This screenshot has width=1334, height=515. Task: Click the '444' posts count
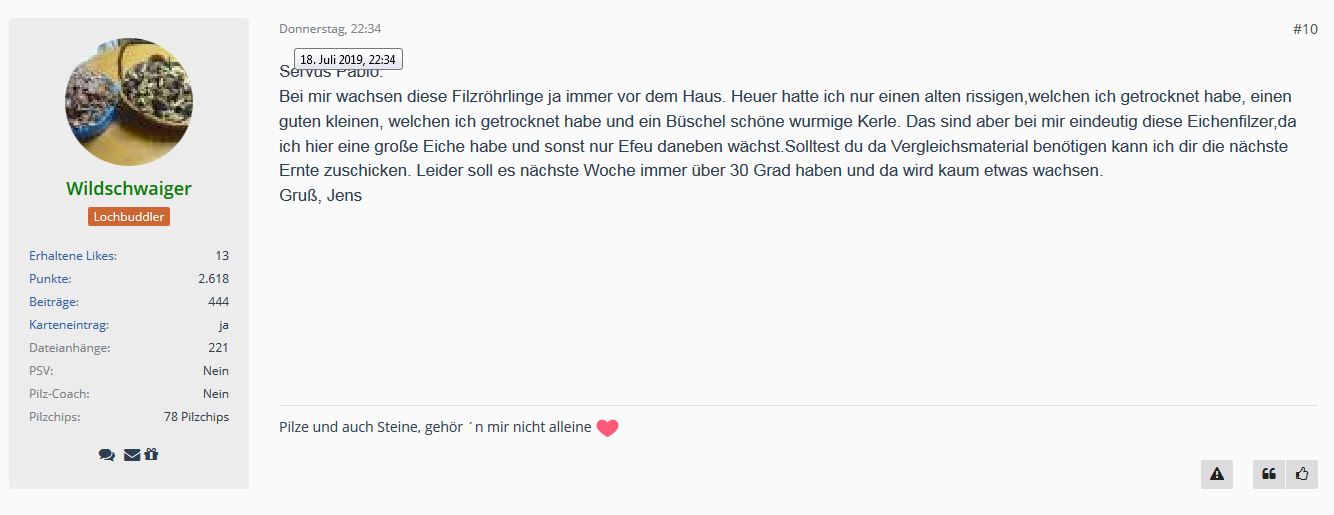[x=218, y=302]
